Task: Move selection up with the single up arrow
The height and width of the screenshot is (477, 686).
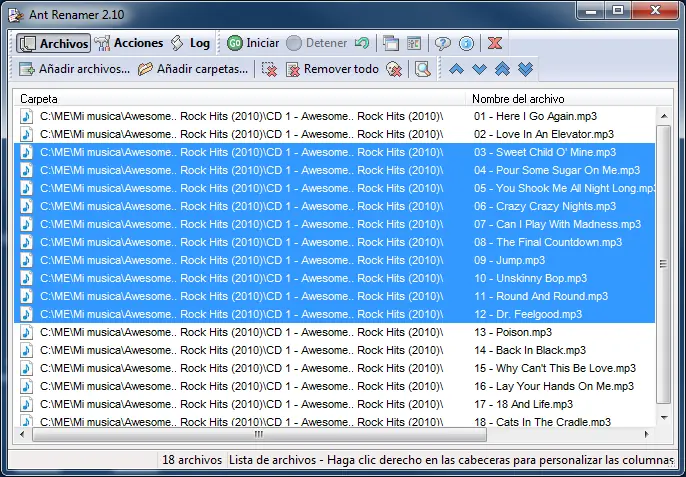Action: (456, 69)
